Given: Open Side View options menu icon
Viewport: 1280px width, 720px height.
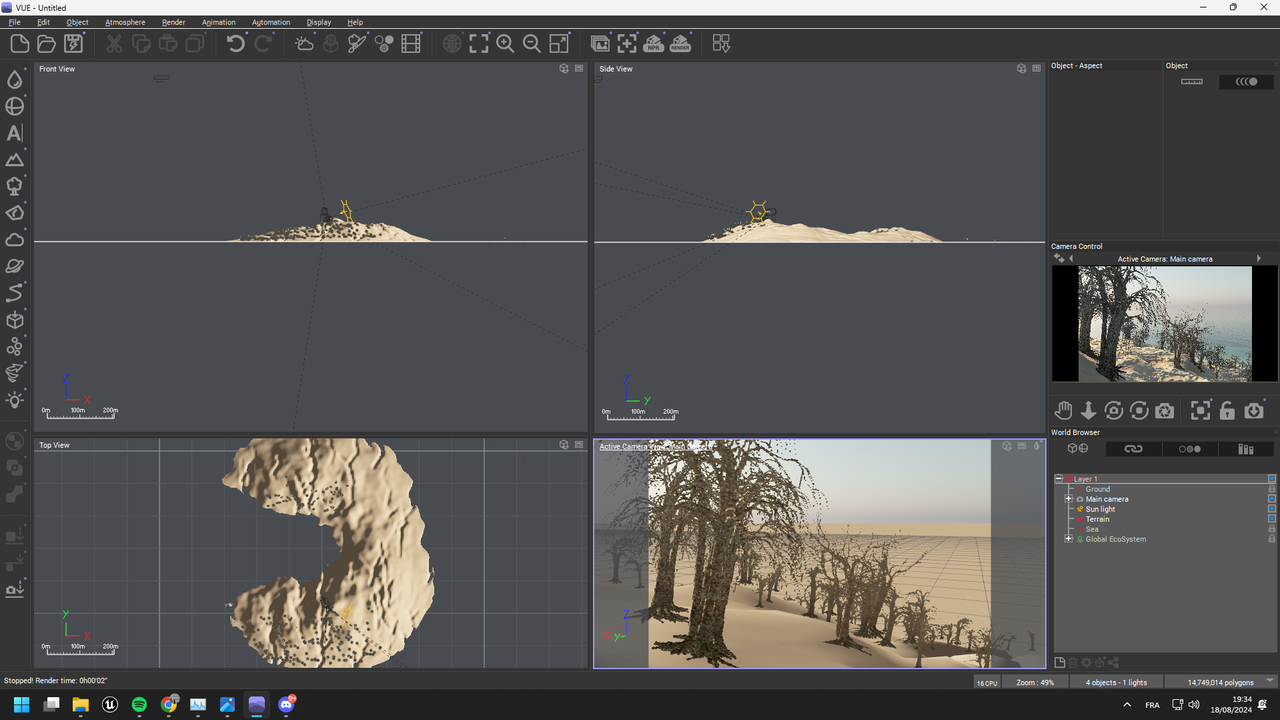Looking at the screenshot, I should (1036, 69).
